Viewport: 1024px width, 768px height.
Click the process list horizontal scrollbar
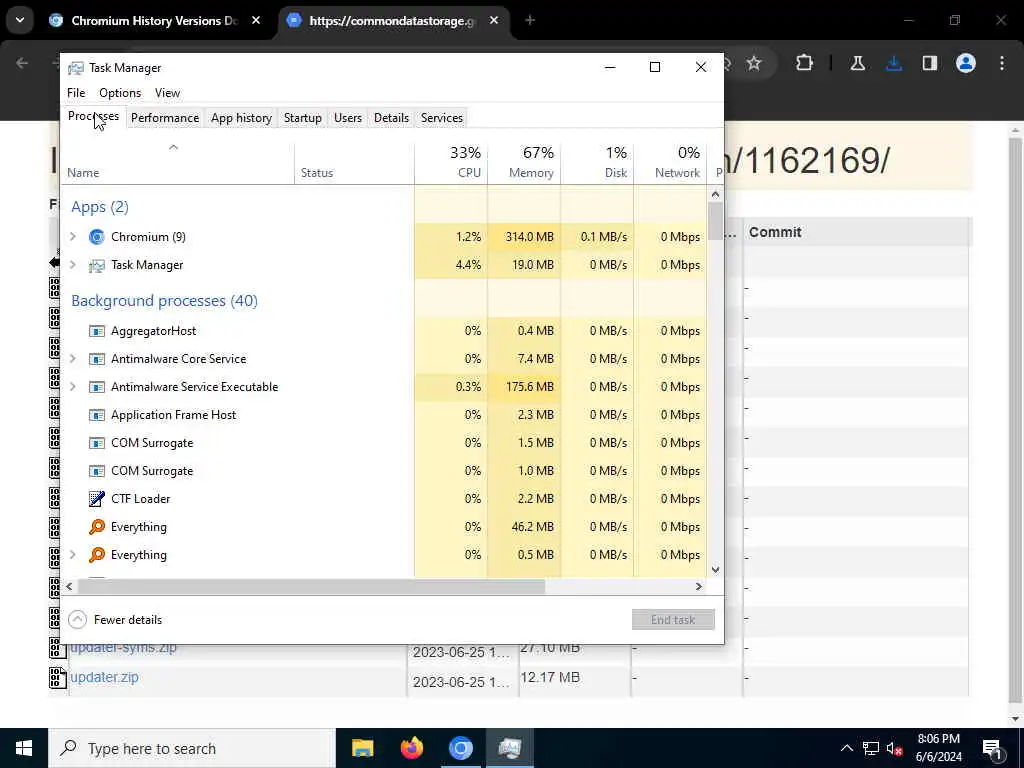point(311,587)
